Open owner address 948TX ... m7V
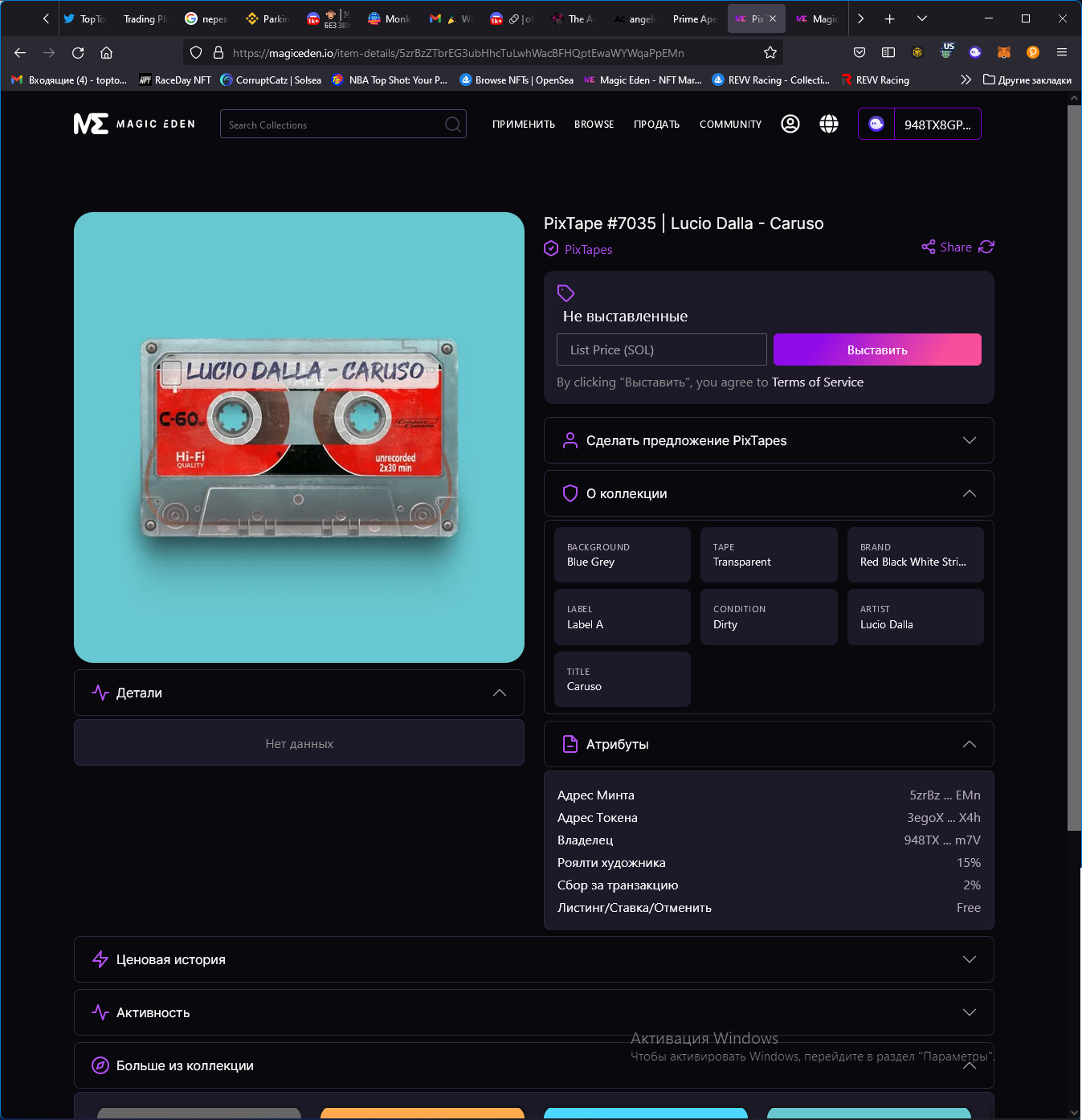This screenshot has width=1082, height=1120. click(x=942, y=840)
